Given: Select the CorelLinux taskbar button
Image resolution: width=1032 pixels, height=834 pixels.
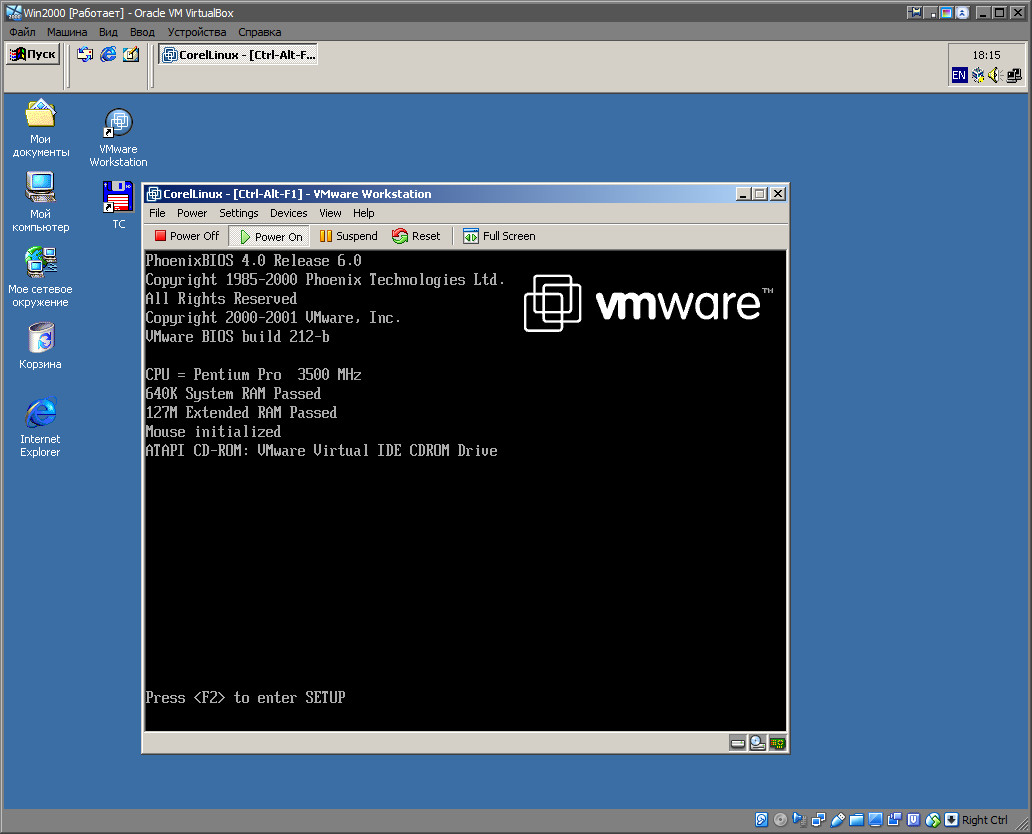Looking at the screenshot, I should (x=238, y=55).
